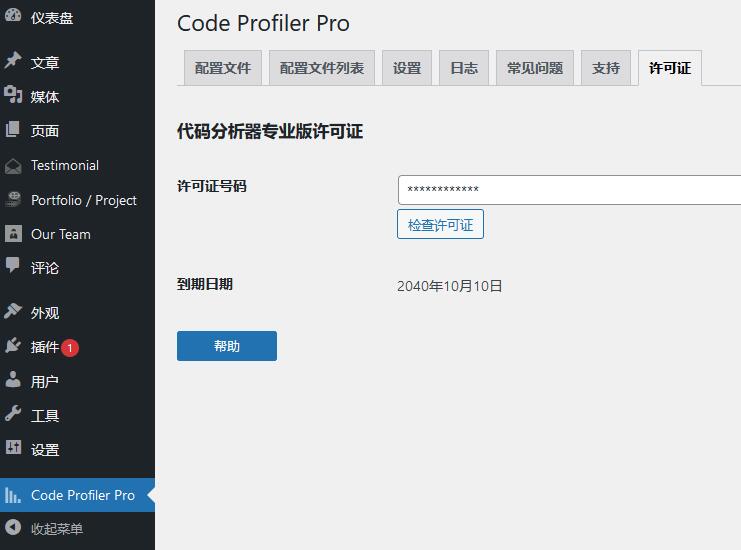
Task: Click the sliders icon beside 设置
Action: tap(13, 447)
